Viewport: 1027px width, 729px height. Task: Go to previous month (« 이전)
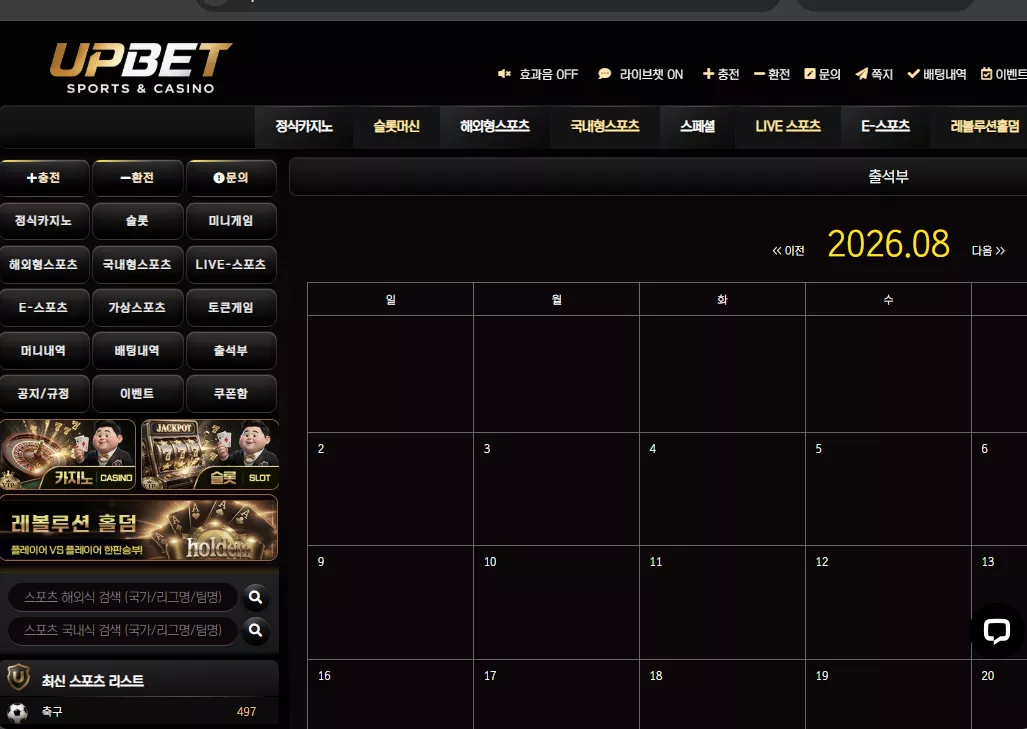(788, 251)
